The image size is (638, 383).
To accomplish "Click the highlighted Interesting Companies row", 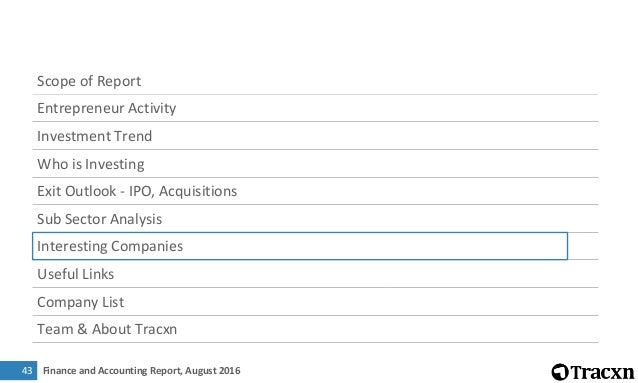I will point(300,246).
